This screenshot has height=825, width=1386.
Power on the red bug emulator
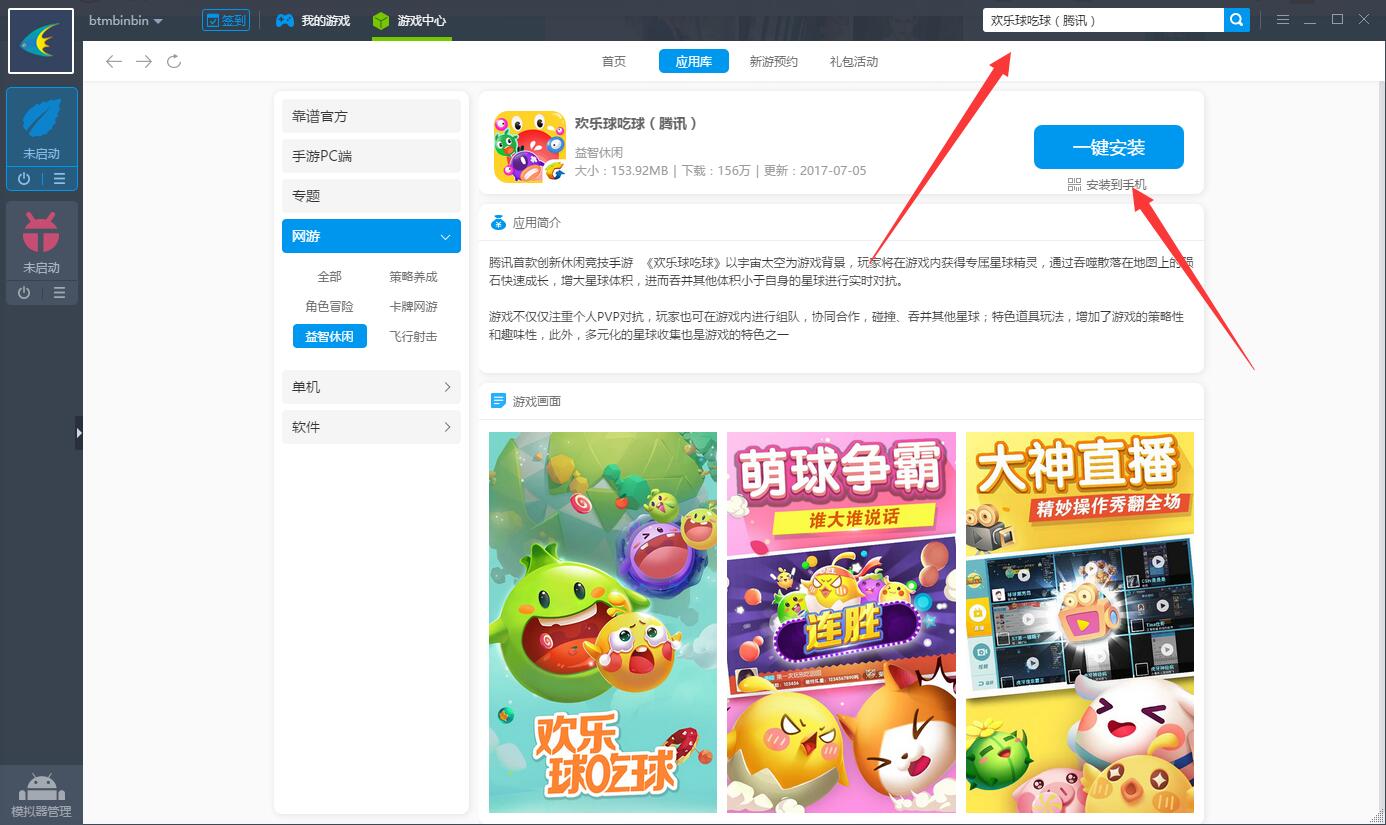click(24, 292)
